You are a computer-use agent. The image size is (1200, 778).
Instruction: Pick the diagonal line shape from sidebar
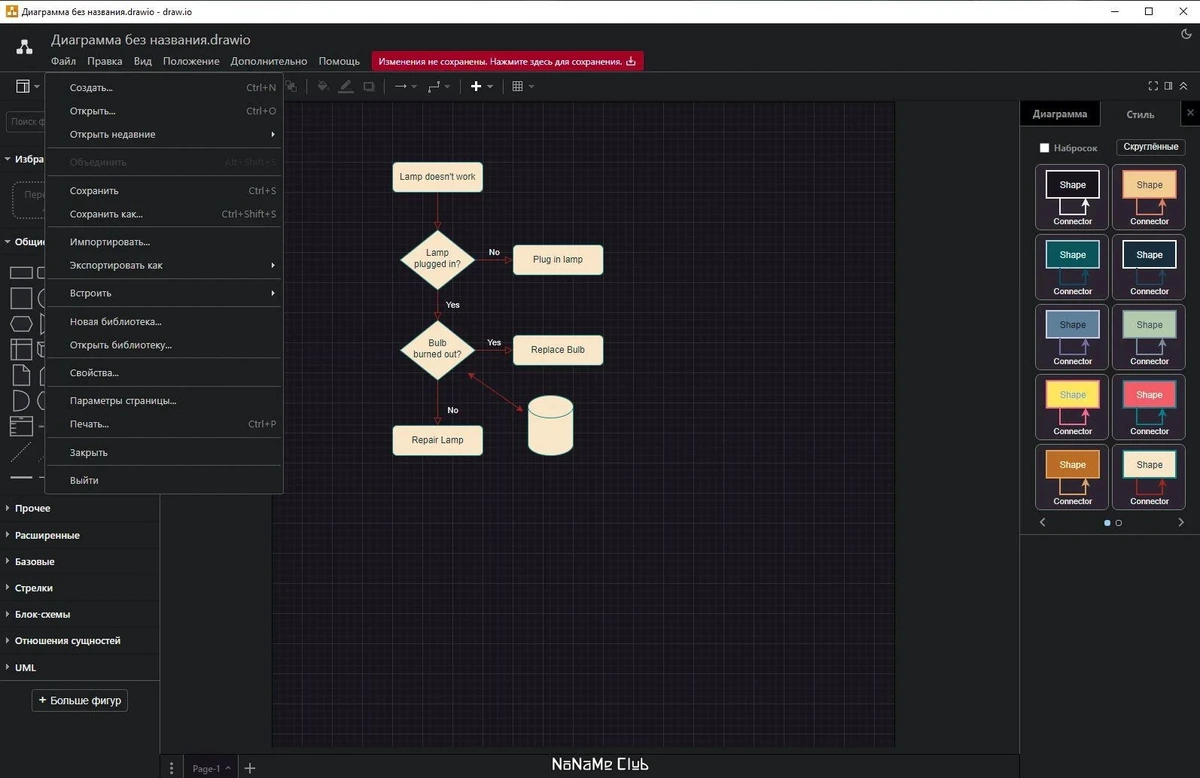pos(21,452)
